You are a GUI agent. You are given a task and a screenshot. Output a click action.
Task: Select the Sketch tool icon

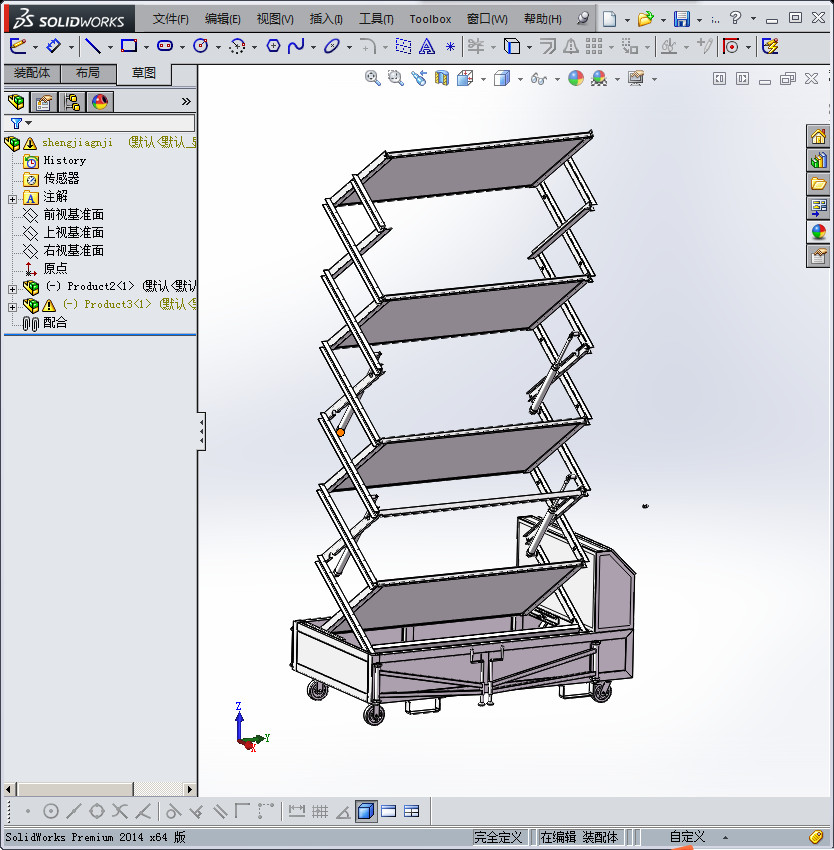[x=18, y=46]
